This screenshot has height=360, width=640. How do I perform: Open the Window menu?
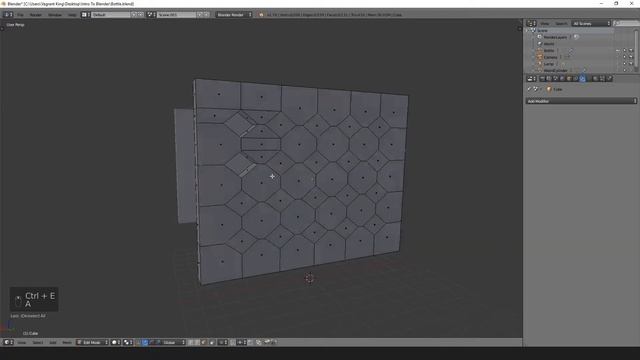55,15
